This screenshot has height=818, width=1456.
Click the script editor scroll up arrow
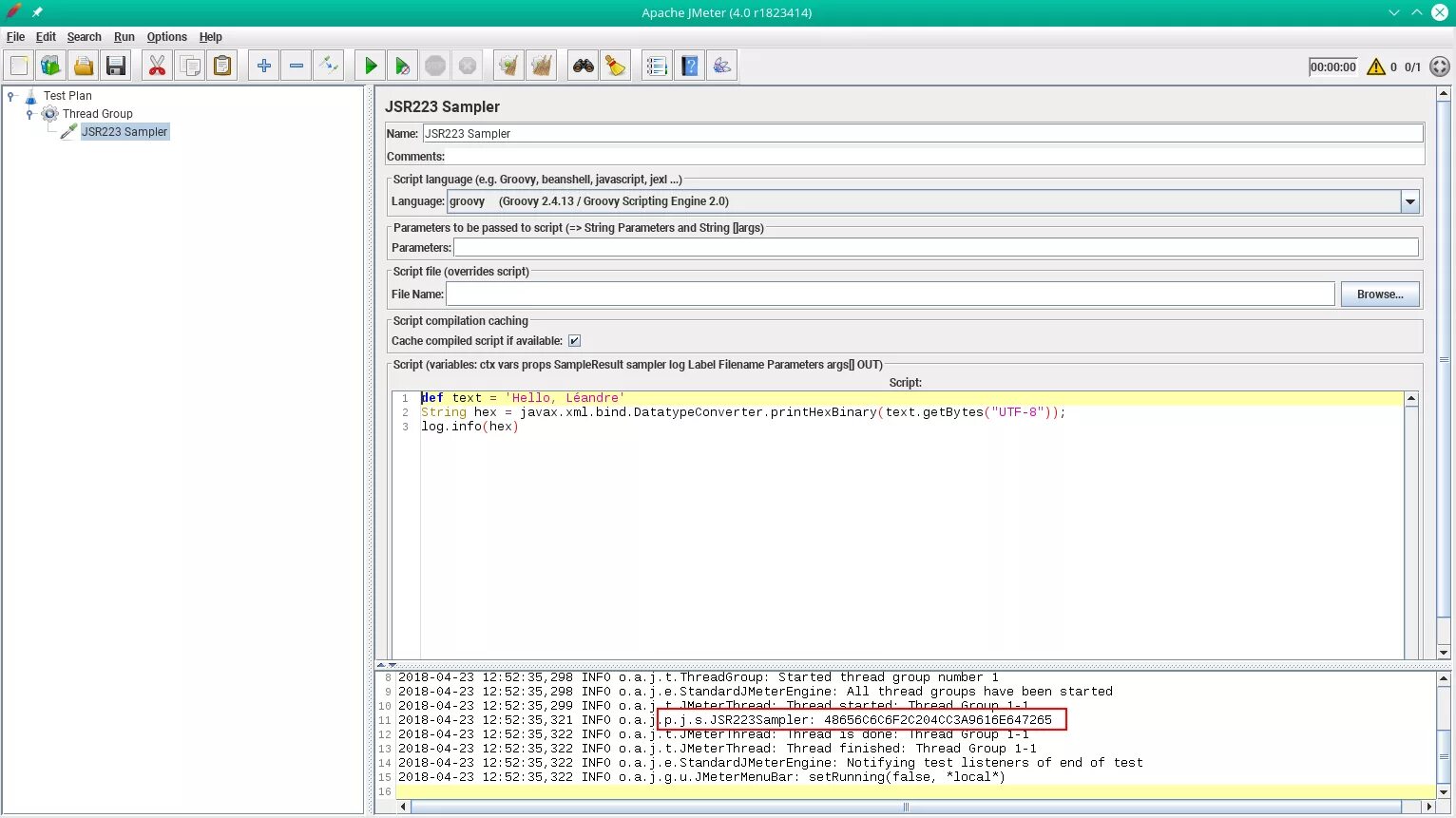click(1411, 399)
